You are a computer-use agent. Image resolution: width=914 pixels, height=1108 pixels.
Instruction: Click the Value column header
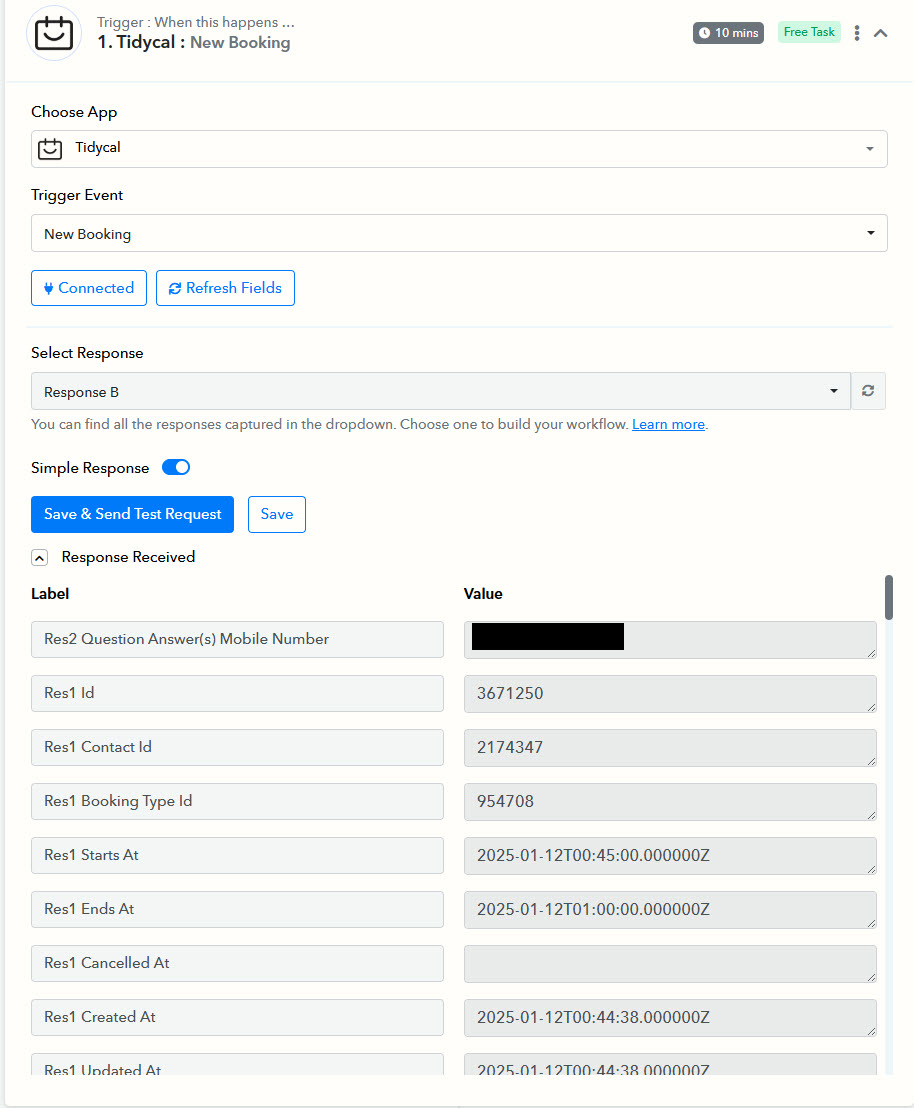tap(483, 594)
